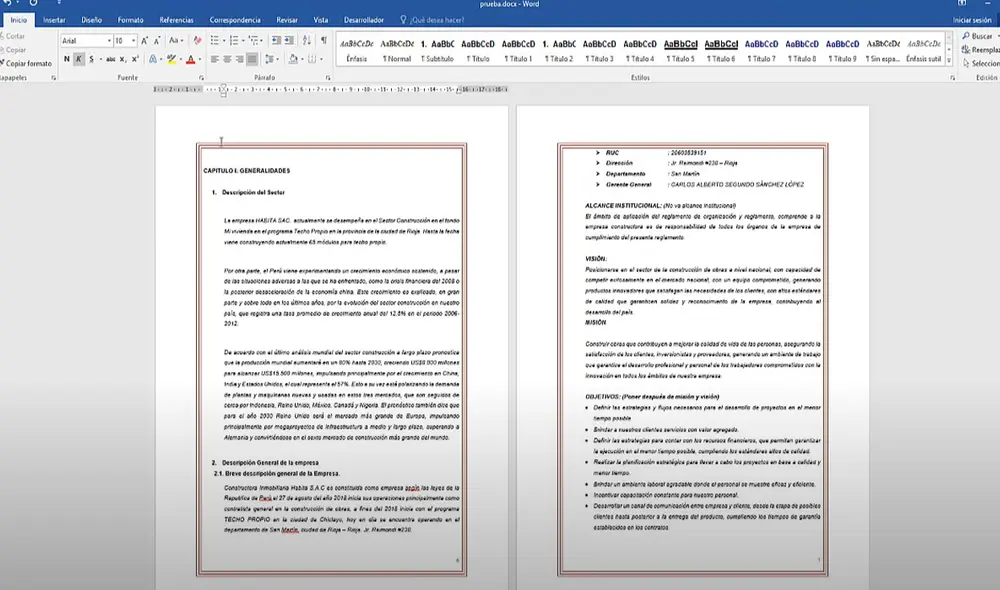Apply subscript formatting

point(122,59)
